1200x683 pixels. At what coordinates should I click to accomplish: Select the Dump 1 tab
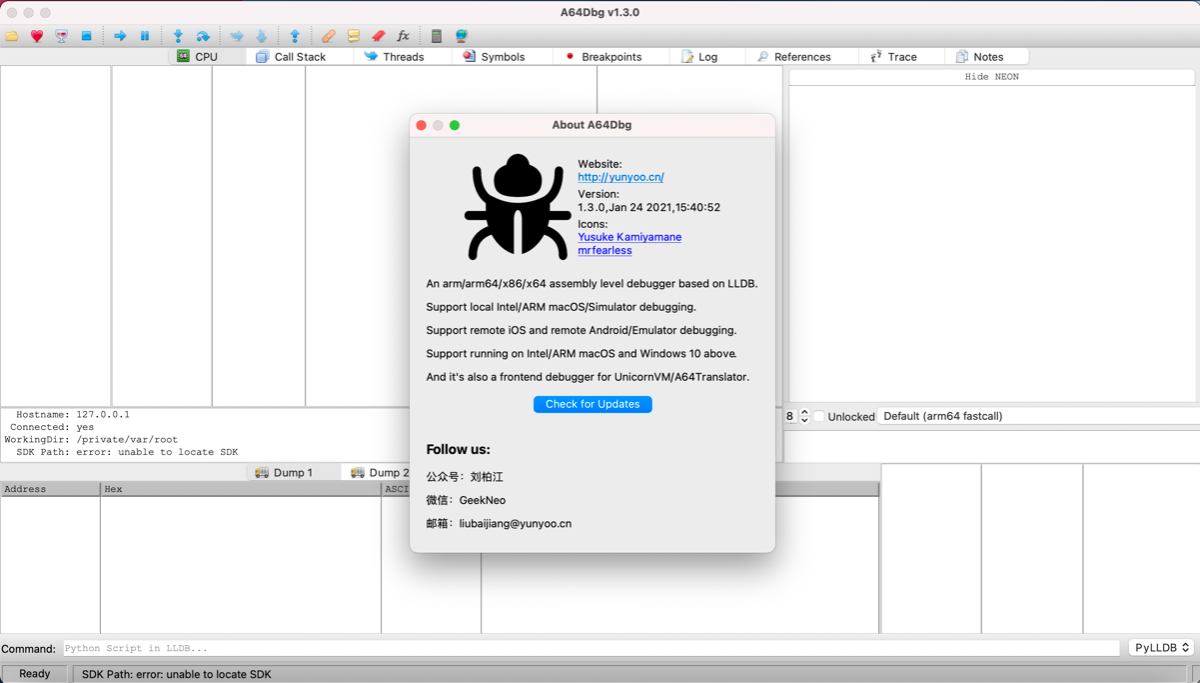293,472
